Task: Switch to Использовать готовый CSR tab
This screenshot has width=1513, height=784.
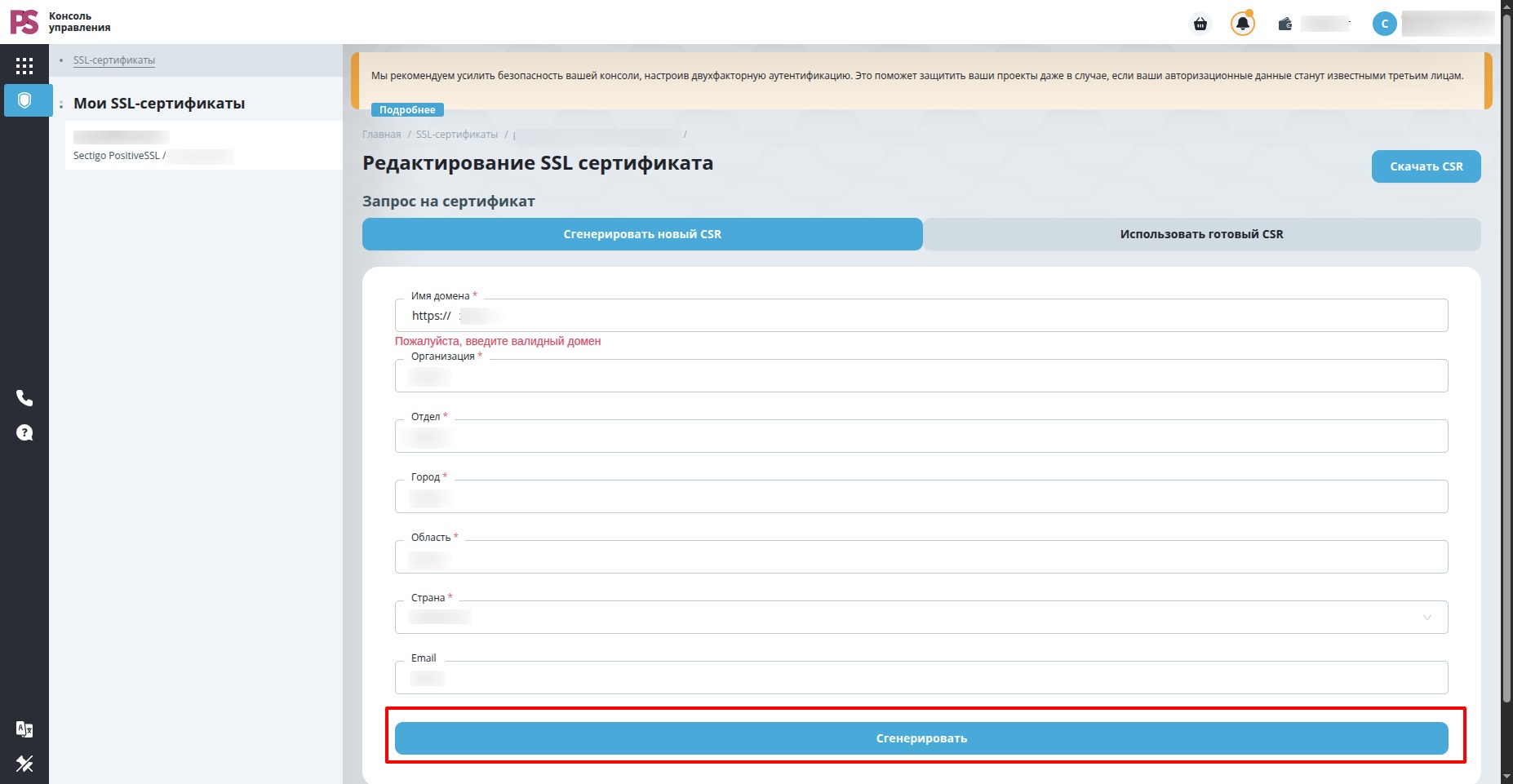Action: pos(1202,234)
